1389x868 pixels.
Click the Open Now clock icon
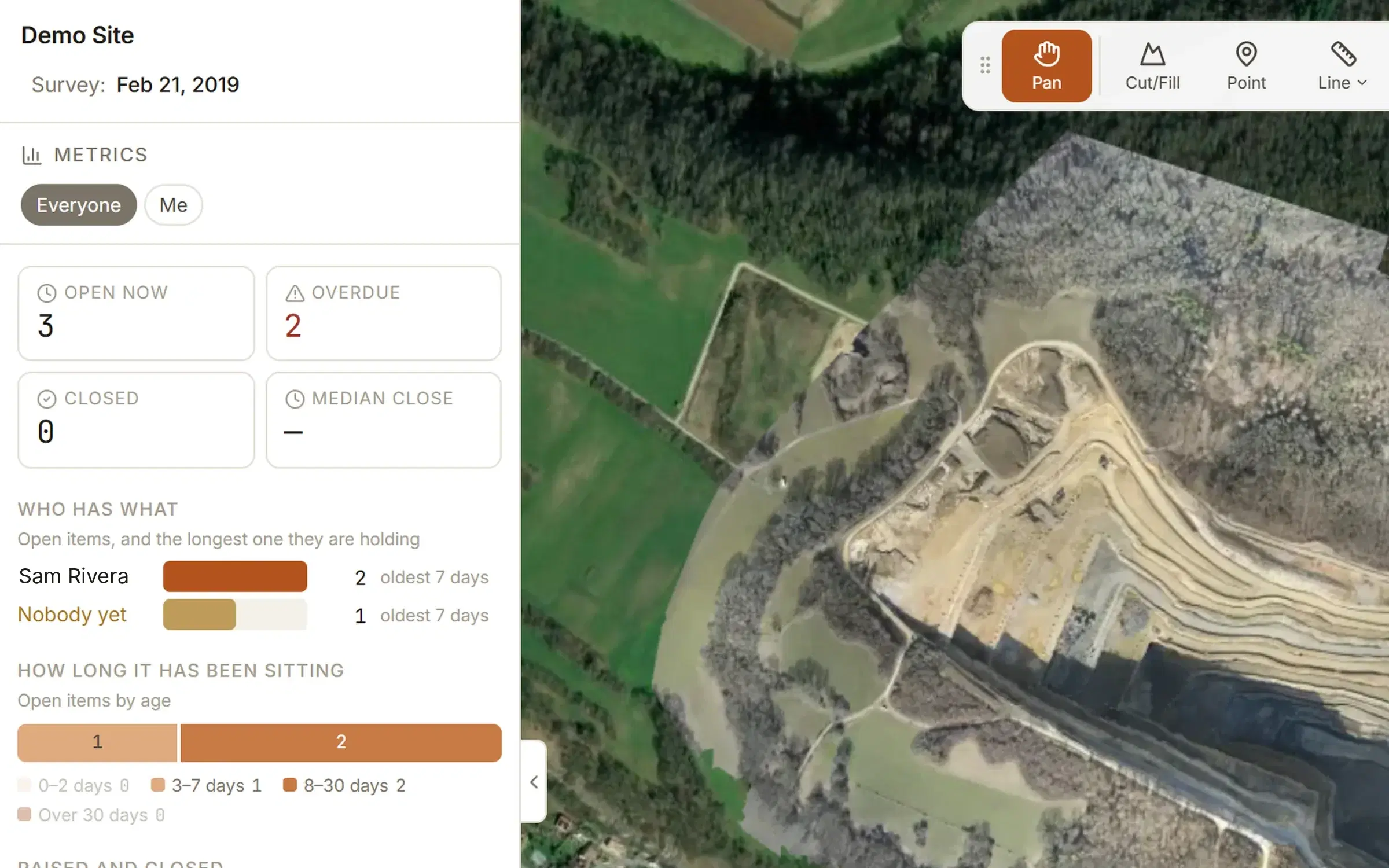click(x=46, y=293)
